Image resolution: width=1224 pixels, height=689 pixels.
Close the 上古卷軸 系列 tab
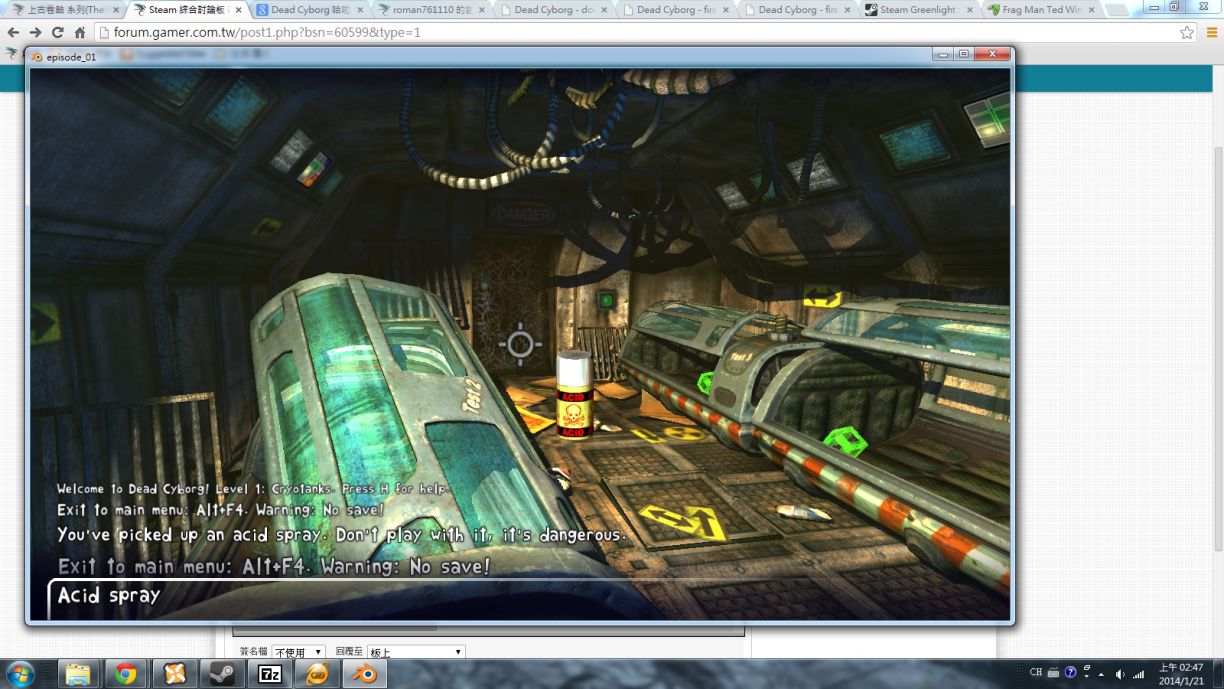pyautogui.click(x=116, y=10)
